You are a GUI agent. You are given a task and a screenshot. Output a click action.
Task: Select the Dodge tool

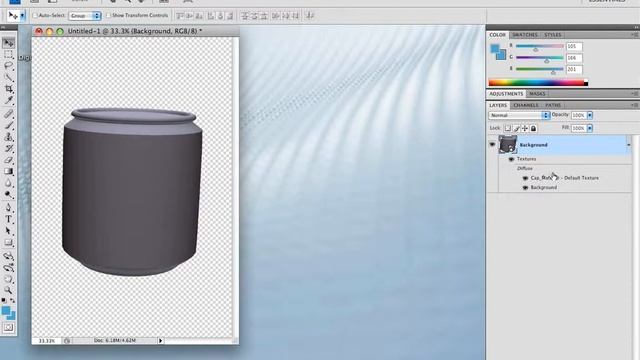(8, 194)
